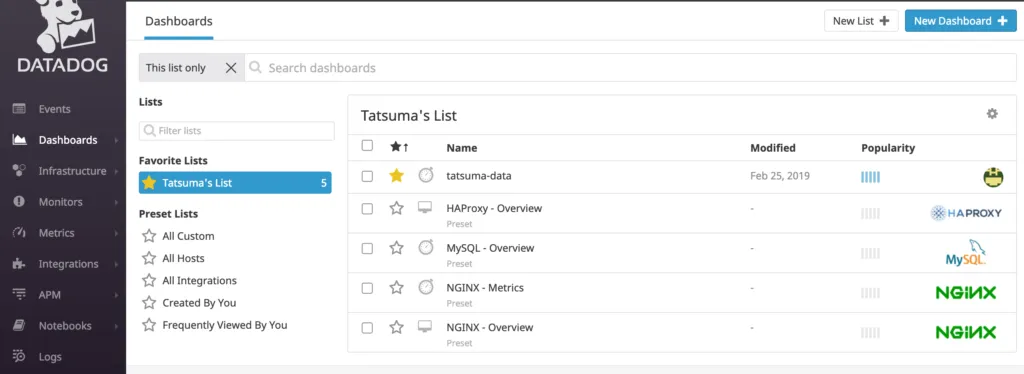Star the MySQL - Overview dashboard
The width and height of the screenshot is (1024, 374).
(396, 248)
